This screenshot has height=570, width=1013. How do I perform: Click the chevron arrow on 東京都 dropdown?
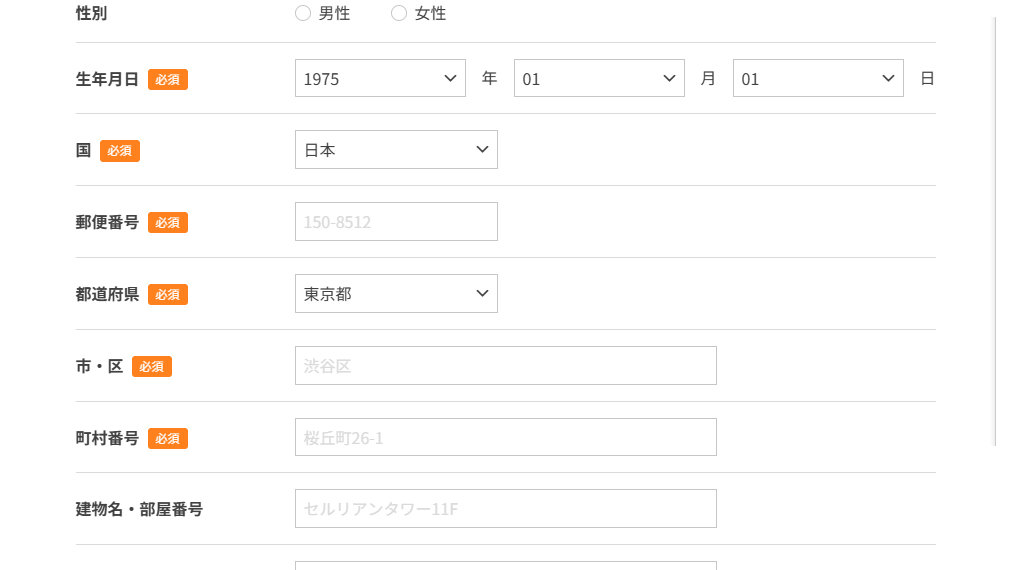coord(482,293)
